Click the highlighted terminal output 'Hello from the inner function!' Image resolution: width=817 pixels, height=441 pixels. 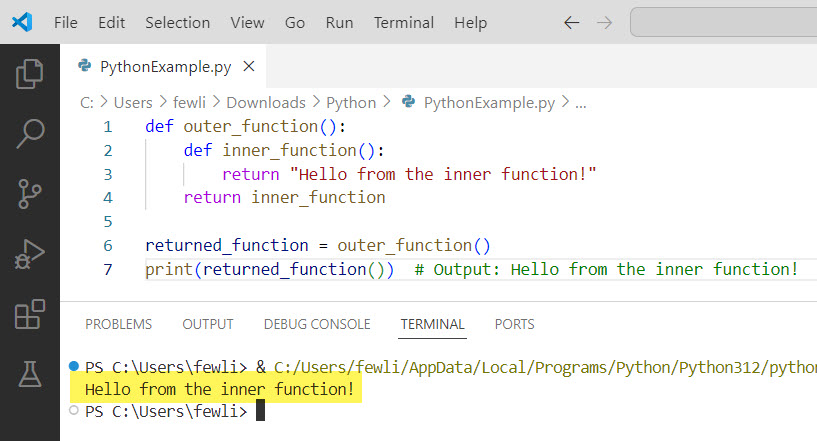tap(219, 389)
